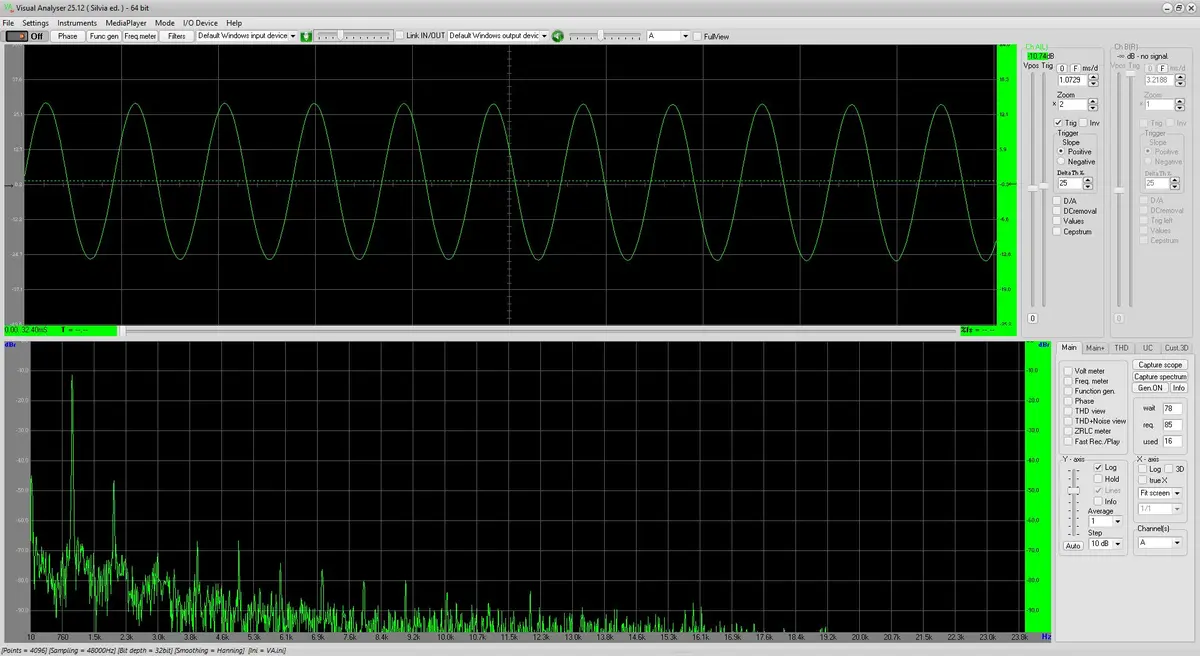This screenshot has height=656, width=1200.
Task: Enable Ch A Cepstrum checkbox
Action: tap(1057, 232)
